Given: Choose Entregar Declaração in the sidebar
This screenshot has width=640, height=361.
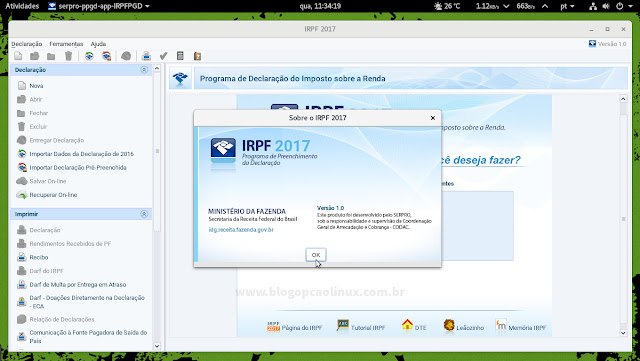Looking at the screenshot, I should (x=56, y=140).
